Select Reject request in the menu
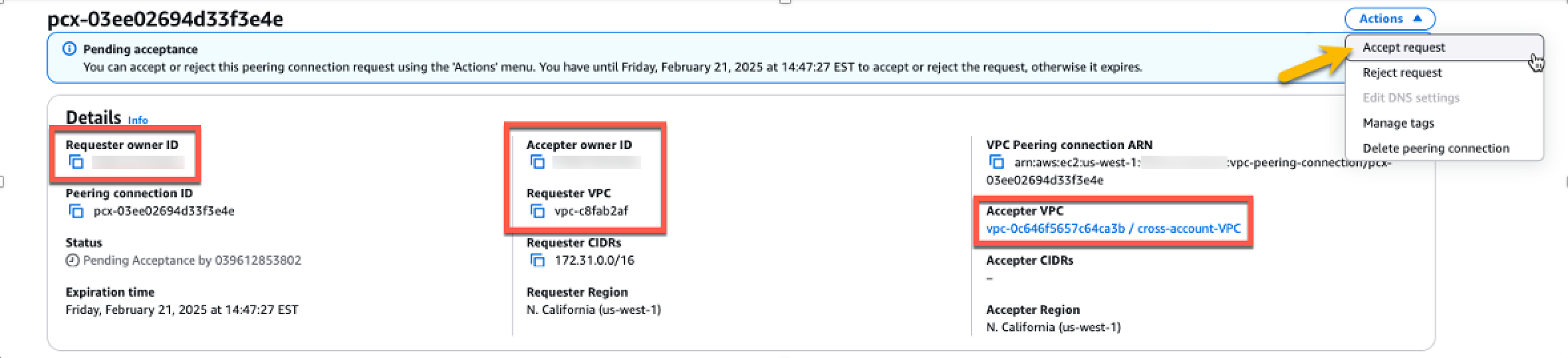This screenshot has height=358, width=1568. tap(1402, 73)
